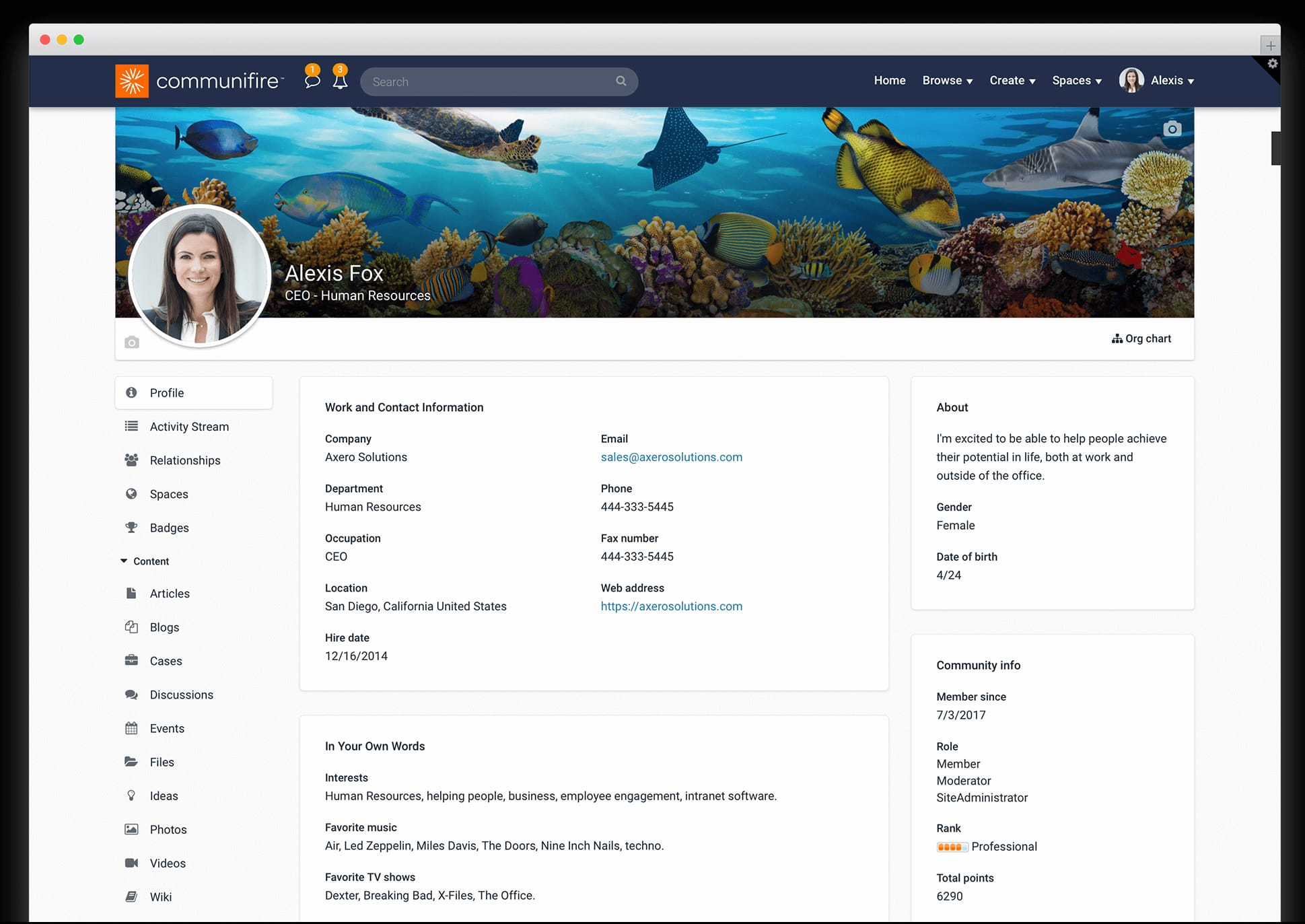Change cover photo via camera icon
This screenshot has width=1305, height=924.
click(1172, 129)
